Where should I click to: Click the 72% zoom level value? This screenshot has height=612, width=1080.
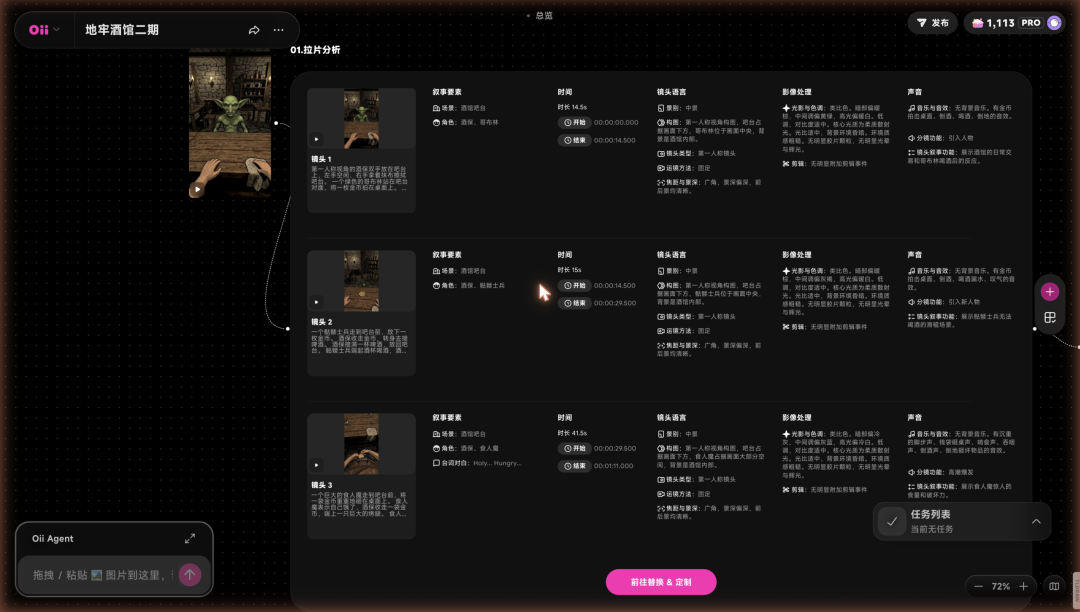tap(1001, 587)
